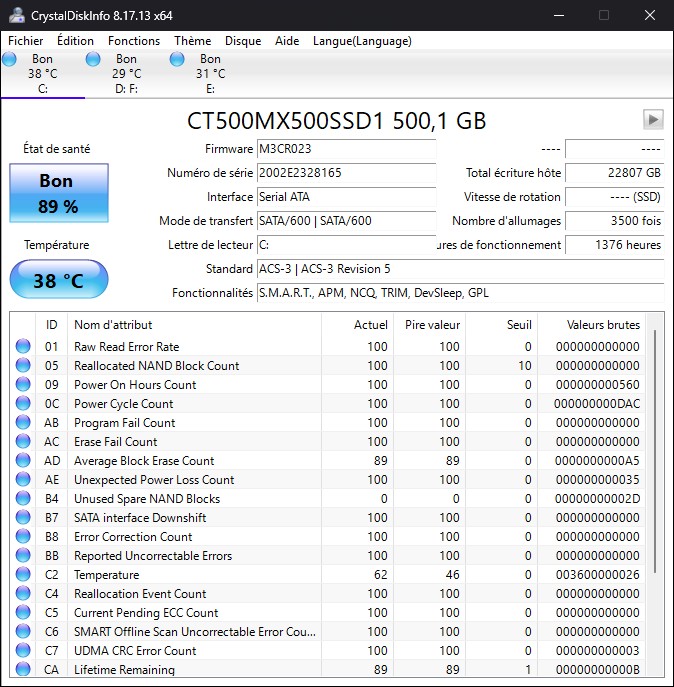Open the Disque menu

point(243,41)
